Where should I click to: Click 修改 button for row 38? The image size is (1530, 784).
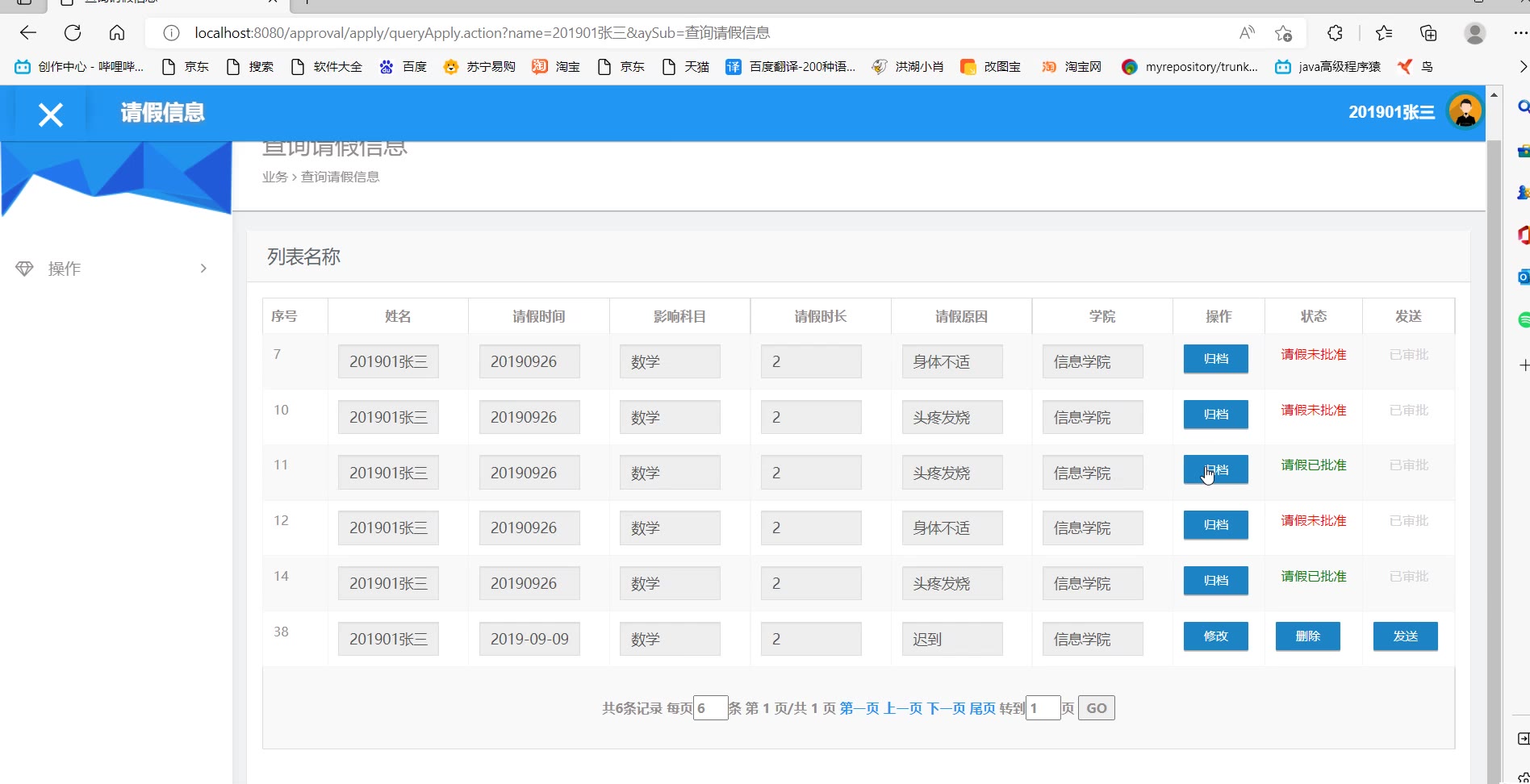(1215, 636)
